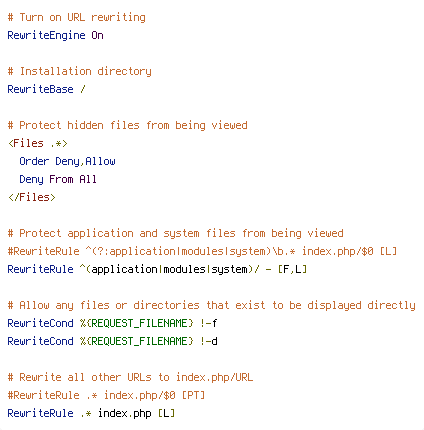
Task: Click 'index.php' in the final RewriteRule
Action: click(x=125, y=413)
